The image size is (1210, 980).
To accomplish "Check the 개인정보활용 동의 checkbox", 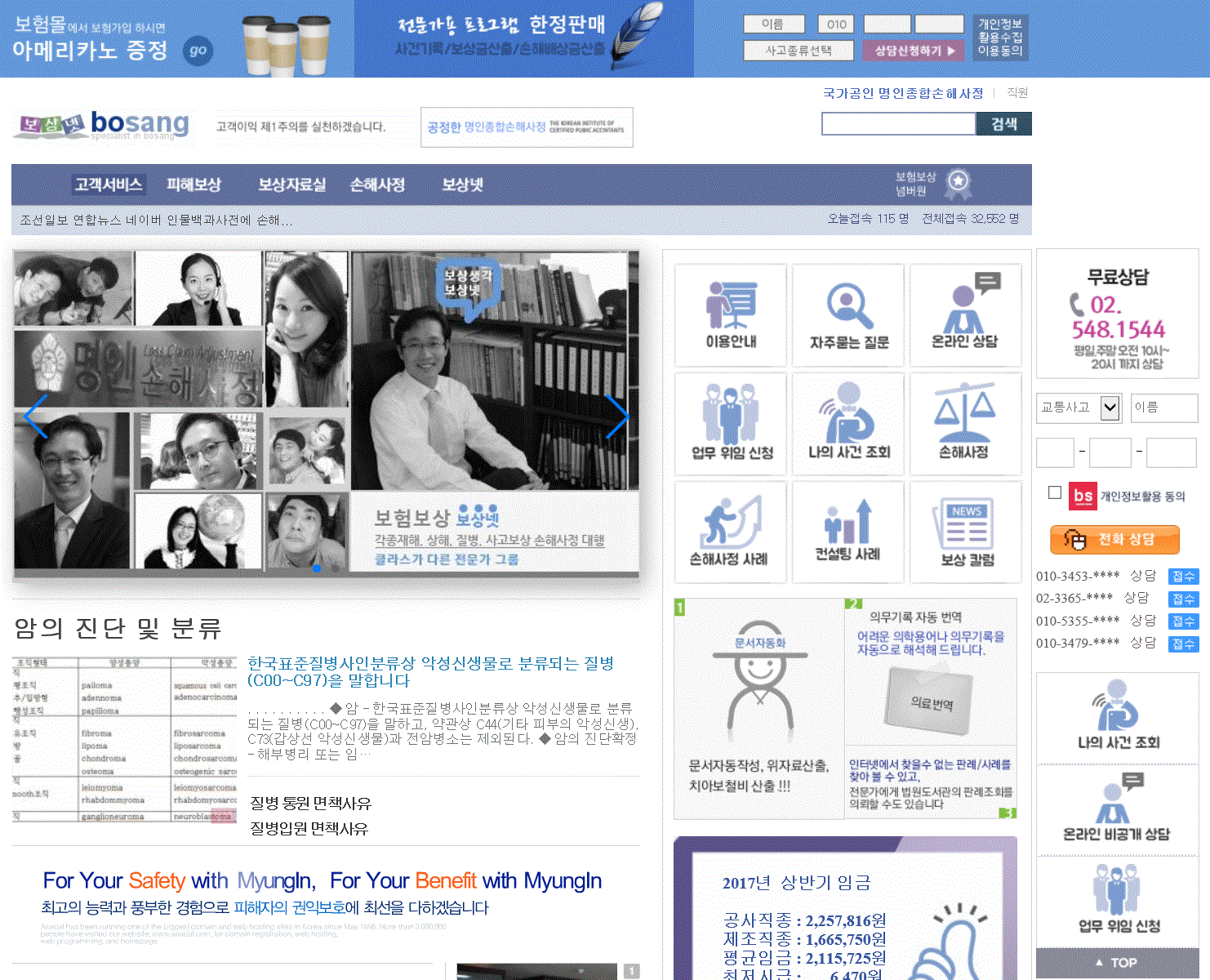I will 1055,492.
